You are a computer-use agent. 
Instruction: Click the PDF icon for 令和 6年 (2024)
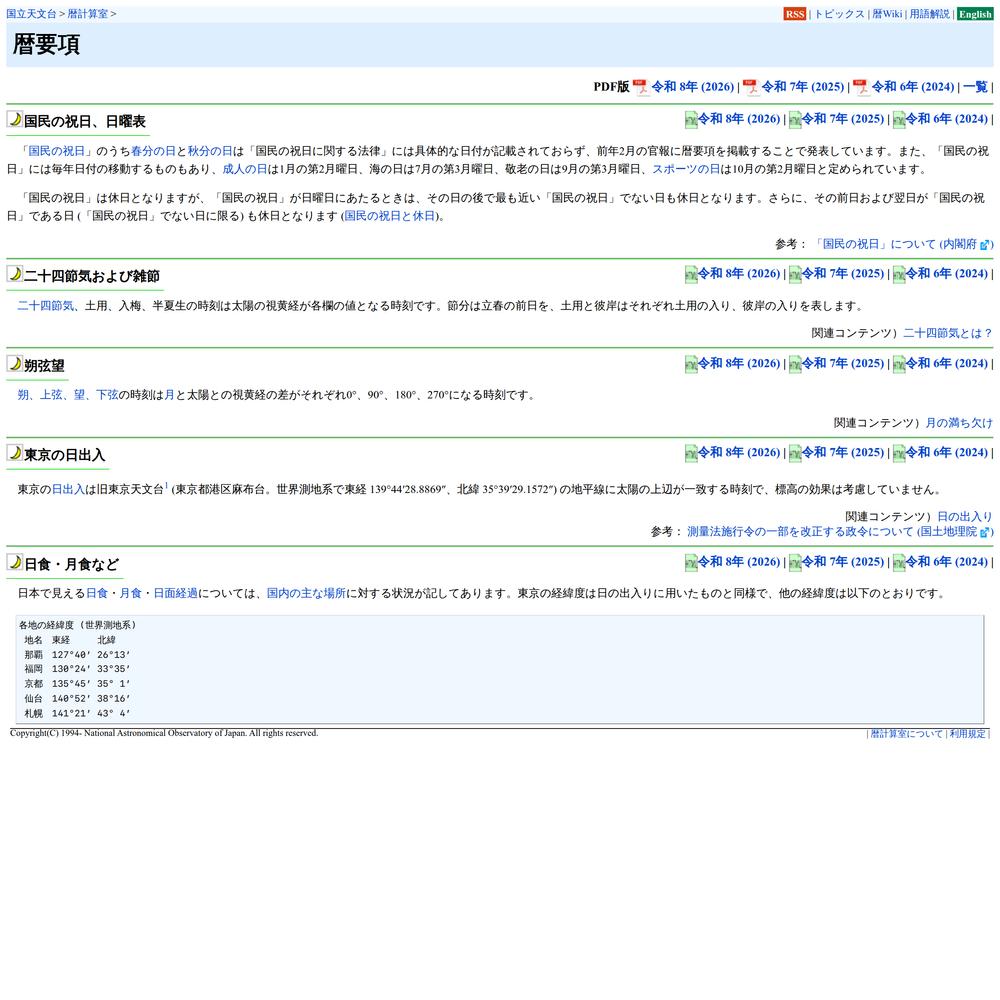pos(861,87)
